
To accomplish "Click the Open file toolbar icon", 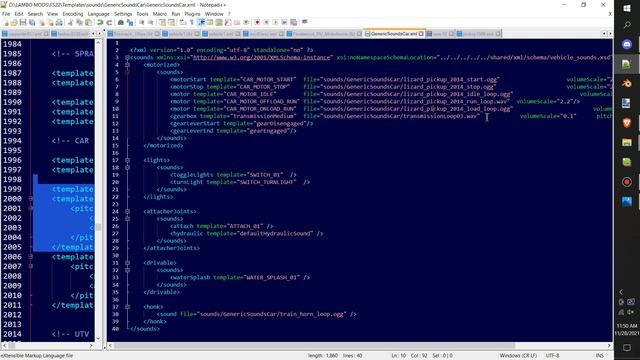I will [14, 22].
